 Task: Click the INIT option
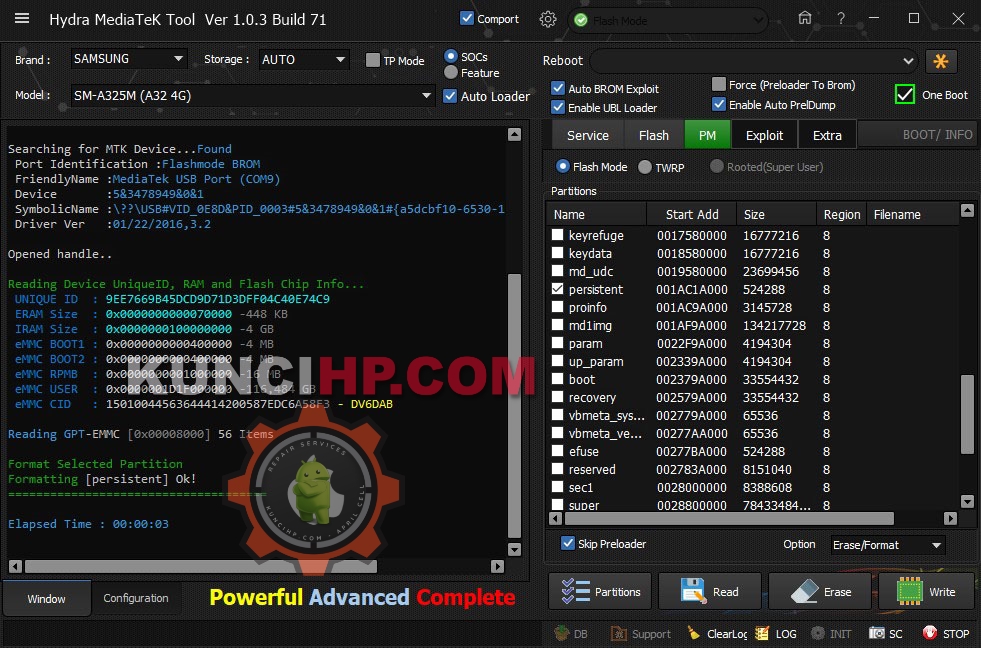click(x=831, y=634)
